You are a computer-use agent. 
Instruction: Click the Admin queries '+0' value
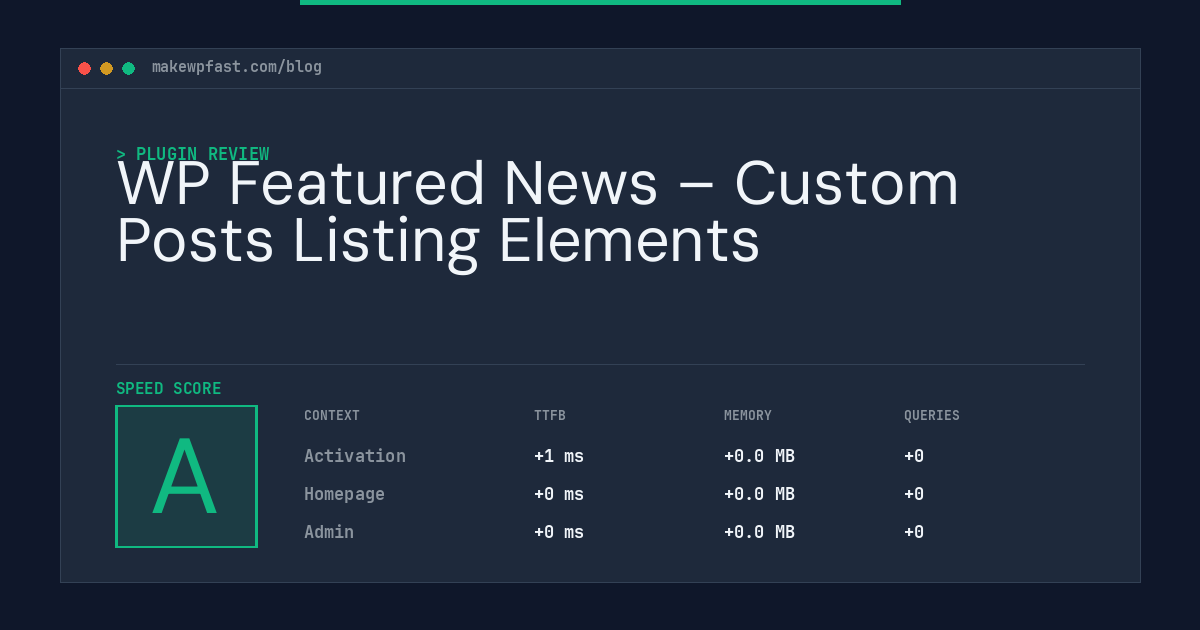(914, 532)
